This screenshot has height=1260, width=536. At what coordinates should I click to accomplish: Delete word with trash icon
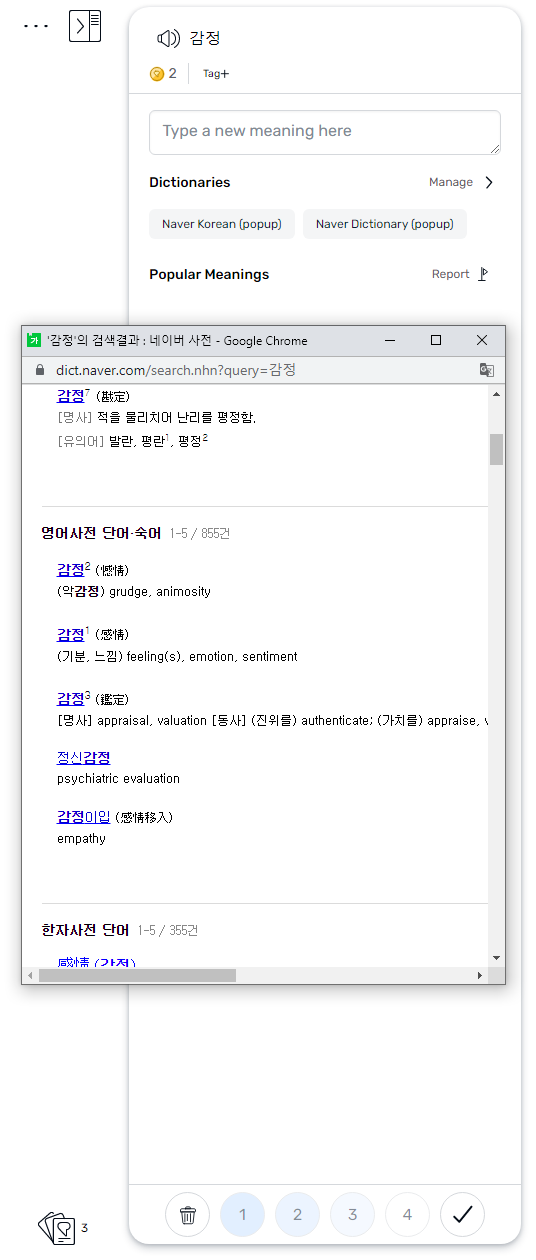coord(187,1215)
